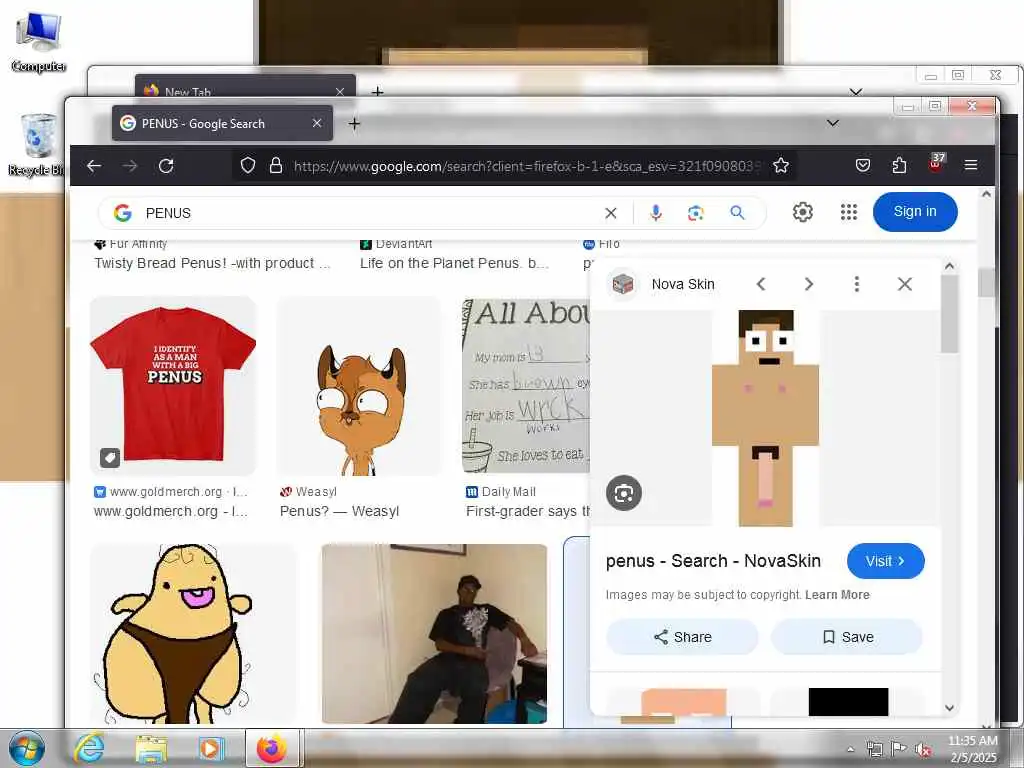This screenshot has height=768, width=1024.
Task: Show next image in the preview panel
Action: click(808, 284)
